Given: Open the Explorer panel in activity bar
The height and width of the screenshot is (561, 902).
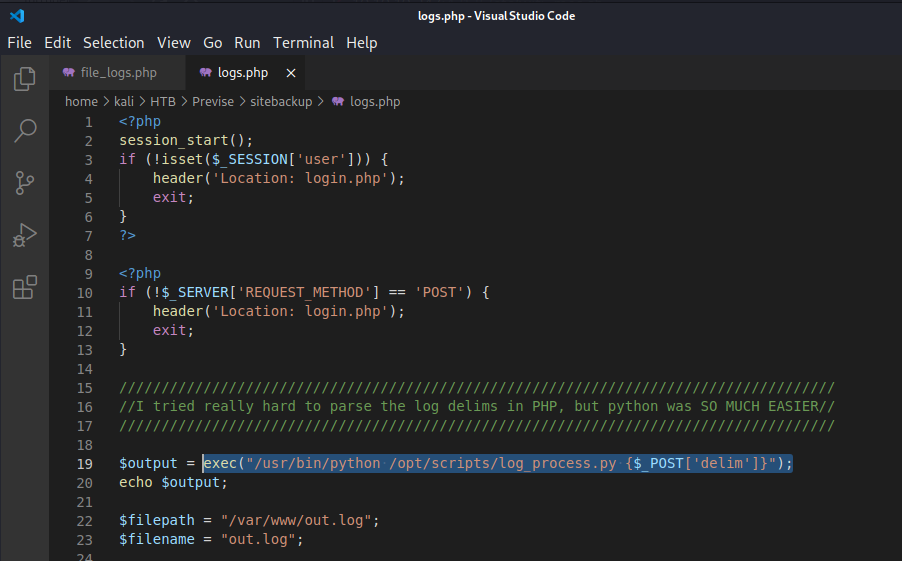Looking at the screenshot, I should [x=24, y=79].
